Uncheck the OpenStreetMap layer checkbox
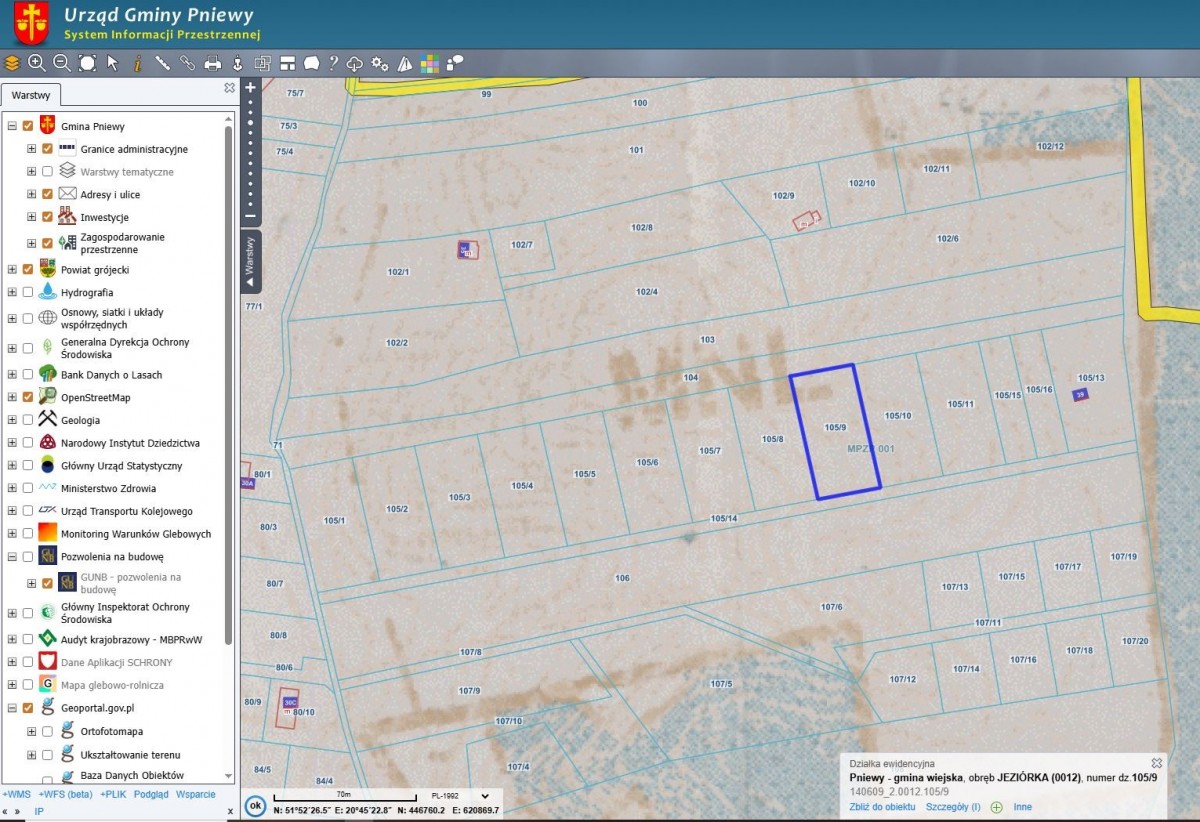Image resolution: width=1200 pixels, height=822 pixels. [28, 397]
